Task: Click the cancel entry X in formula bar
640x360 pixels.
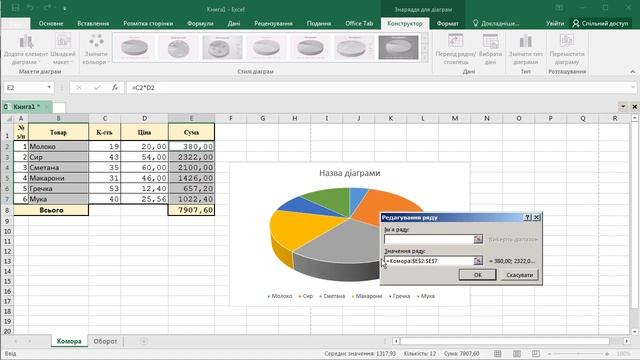Action: coord(79,87)
